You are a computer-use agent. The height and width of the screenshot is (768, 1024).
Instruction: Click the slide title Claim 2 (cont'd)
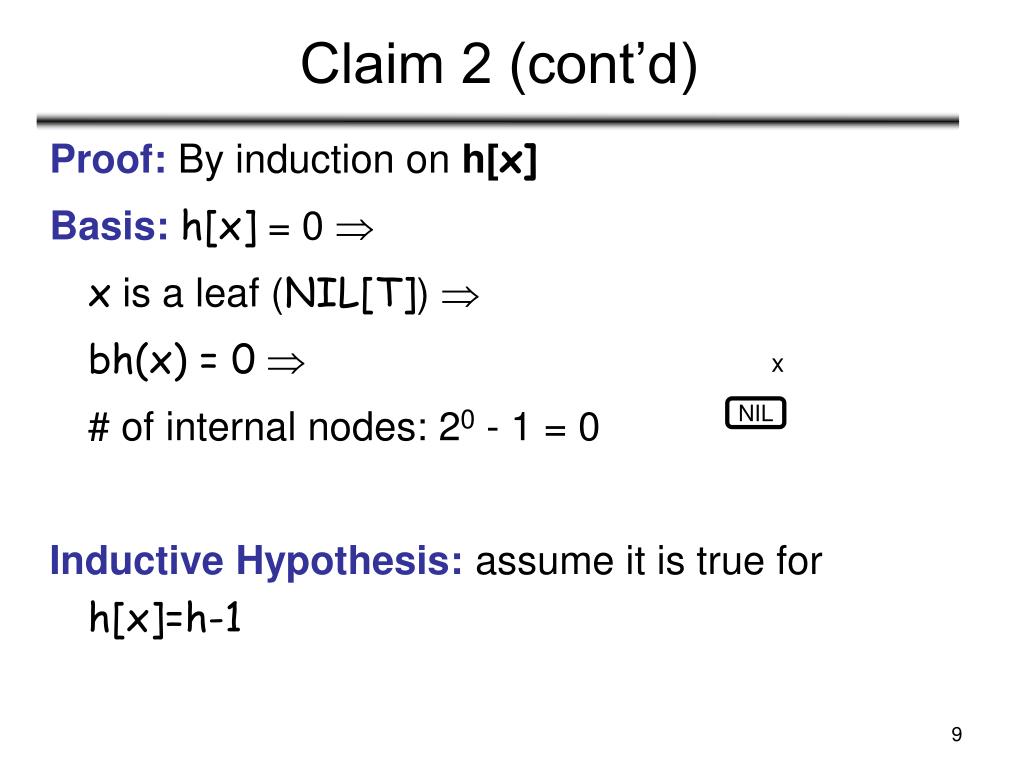coord(499,64)
